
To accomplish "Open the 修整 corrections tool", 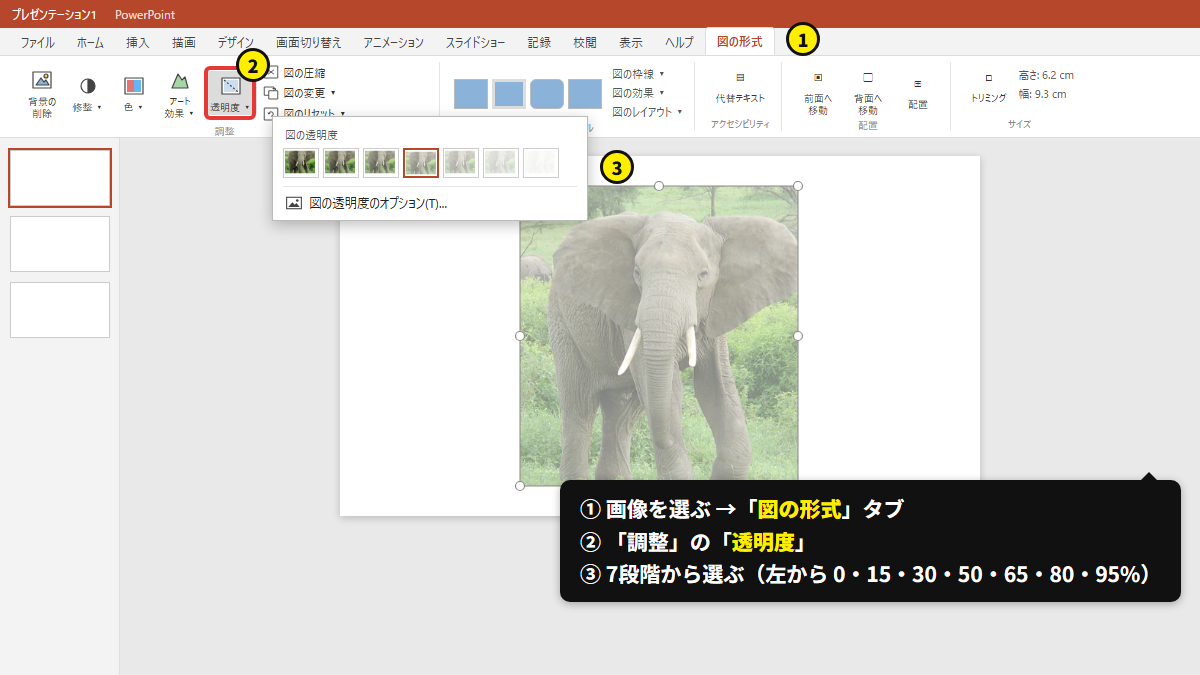I will click(88, 95).
